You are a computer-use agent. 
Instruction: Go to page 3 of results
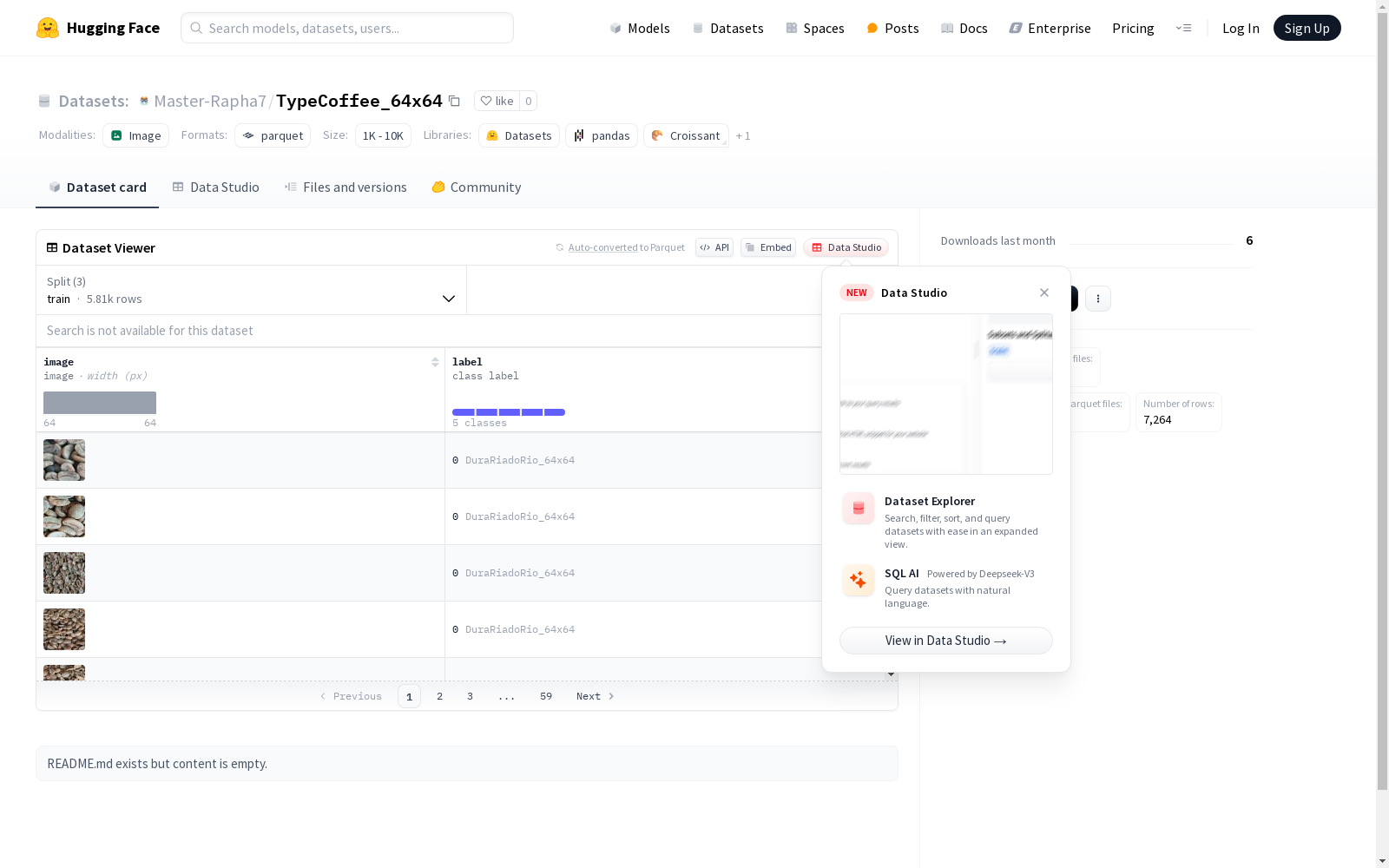(x=471, y=696)
